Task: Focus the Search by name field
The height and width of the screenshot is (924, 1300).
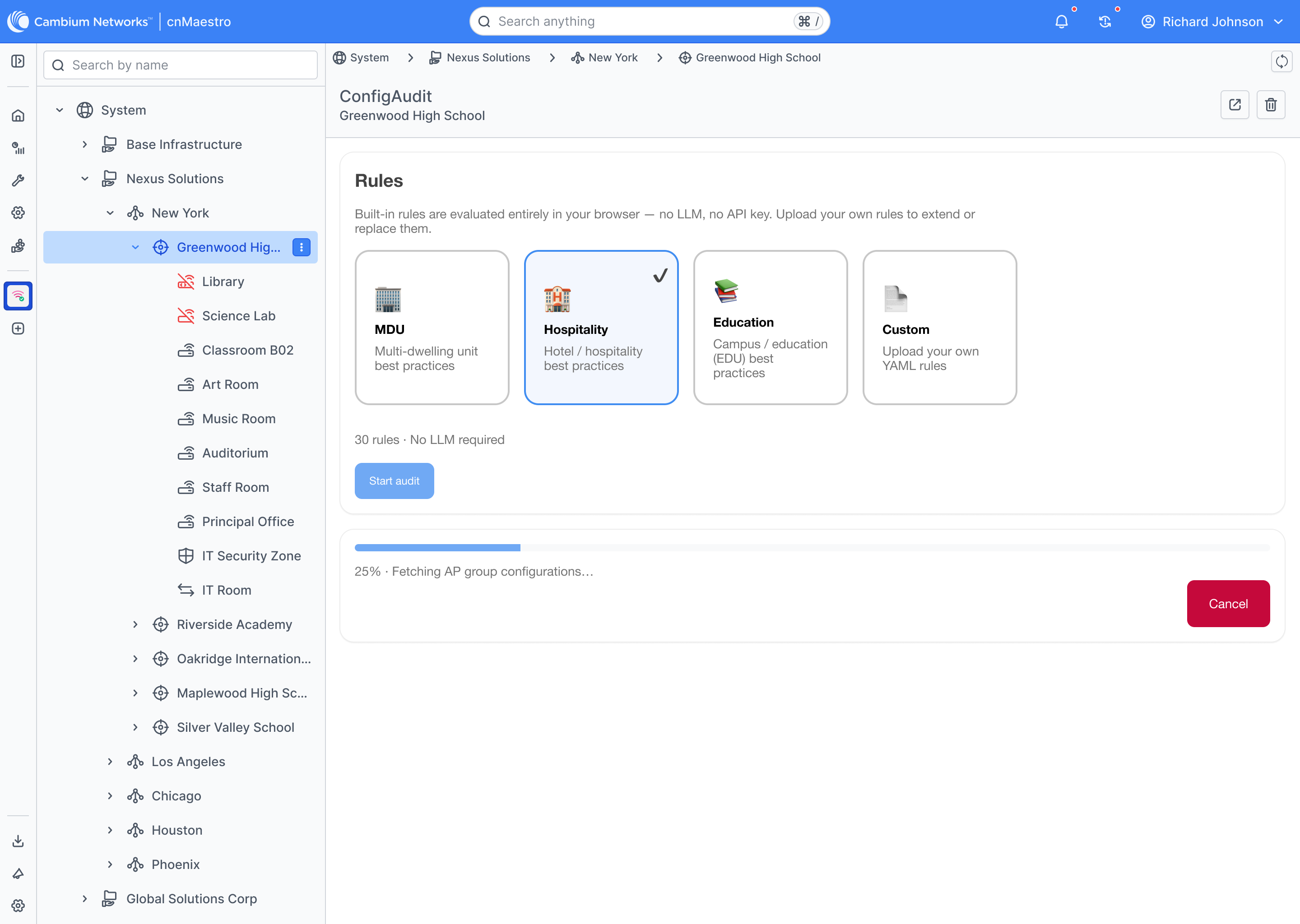Action: (180, 65)
